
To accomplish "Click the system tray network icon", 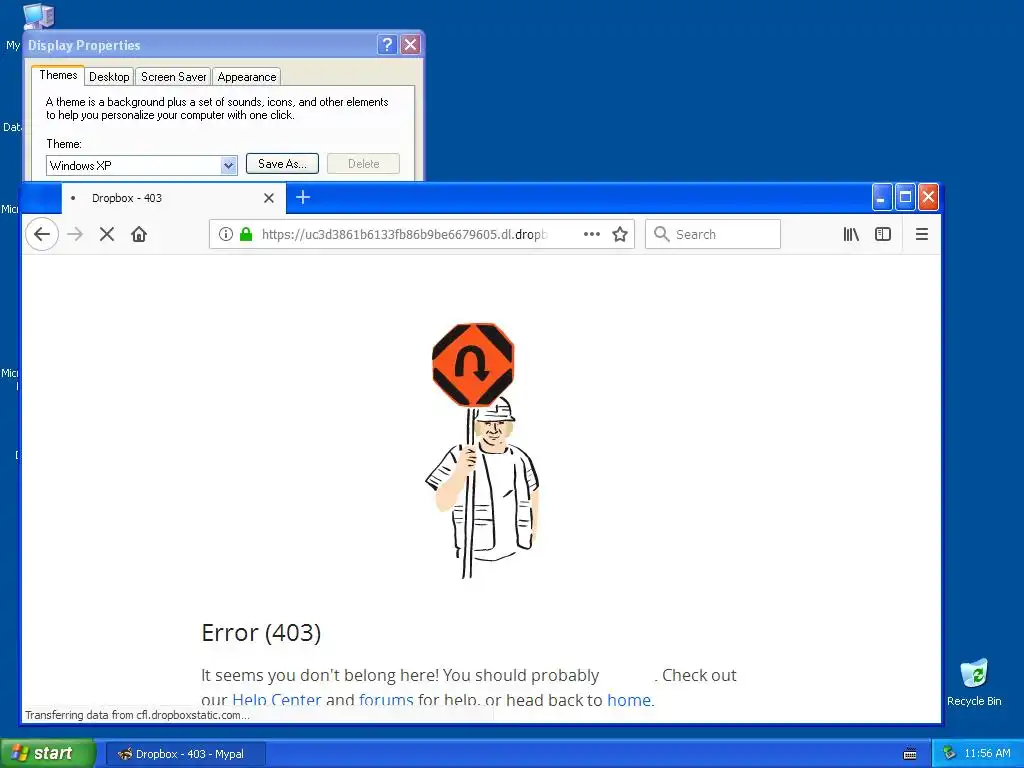I will (x=950, y=754).
